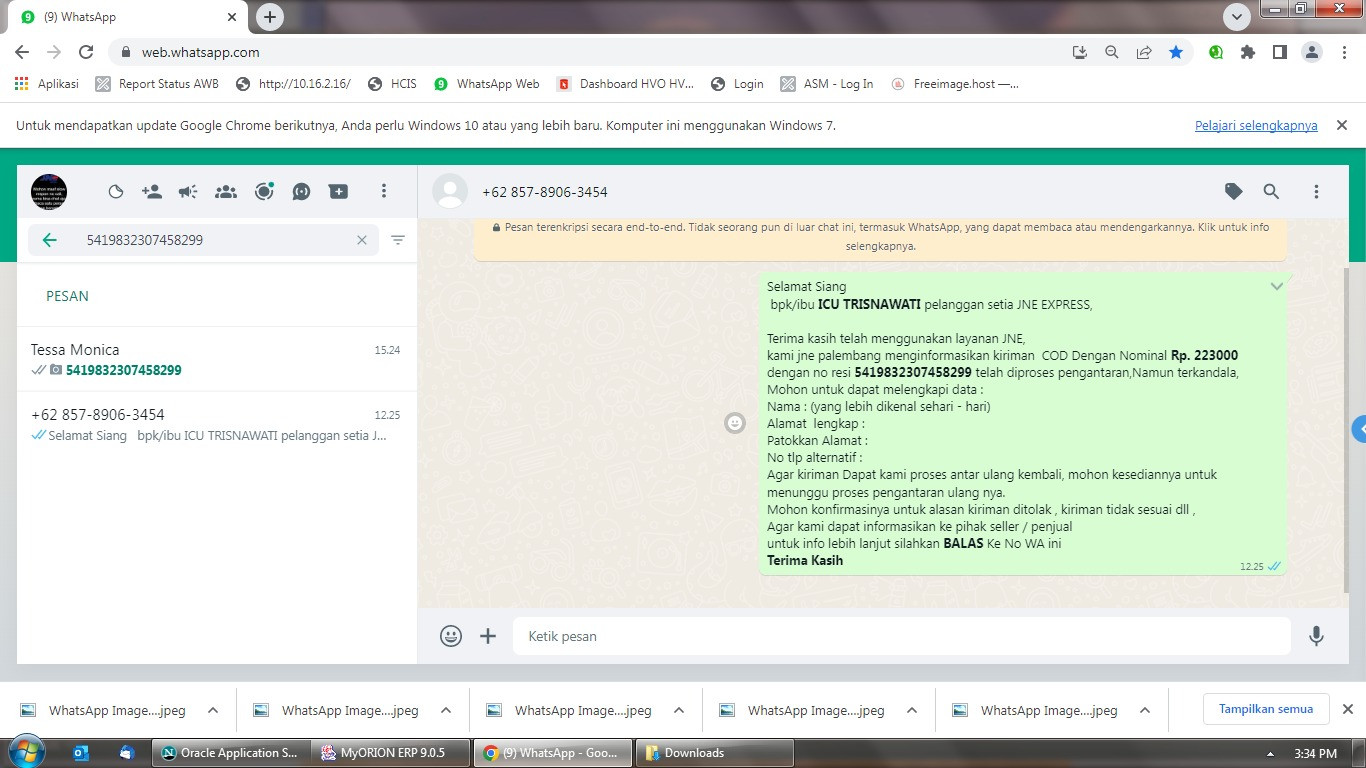The width and height of the screenshot is (1366, 768).
Task: Click the green back arrow in search
Action: [49, 240]
